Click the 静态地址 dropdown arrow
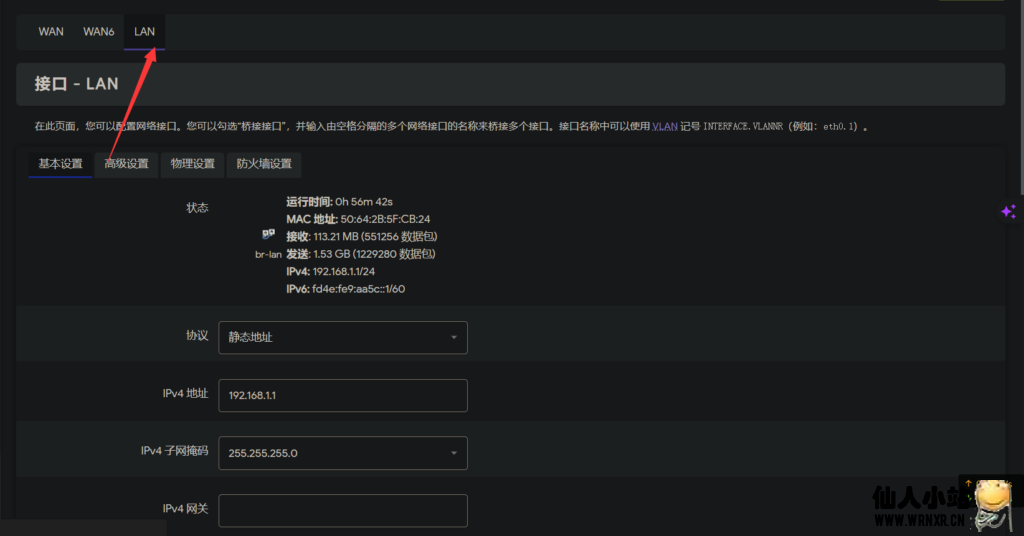 click(454, 338)
